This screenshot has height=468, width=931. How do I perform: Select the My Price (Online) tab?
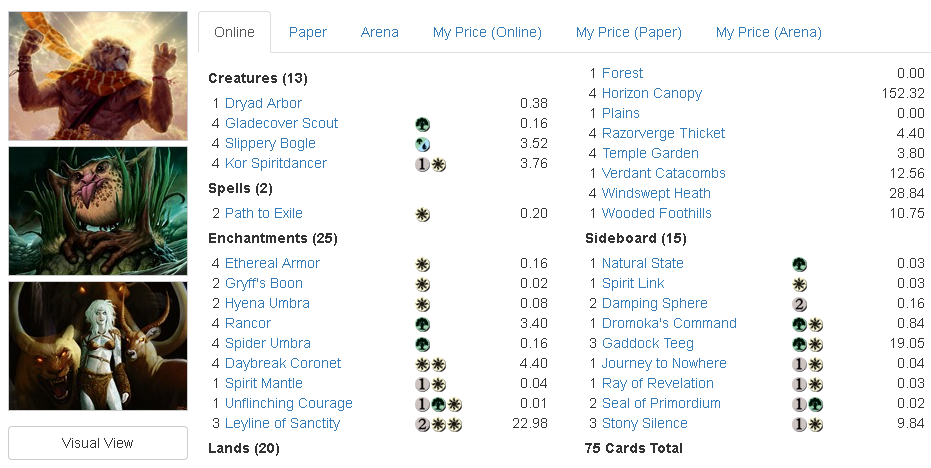click(x=487, y=32)
